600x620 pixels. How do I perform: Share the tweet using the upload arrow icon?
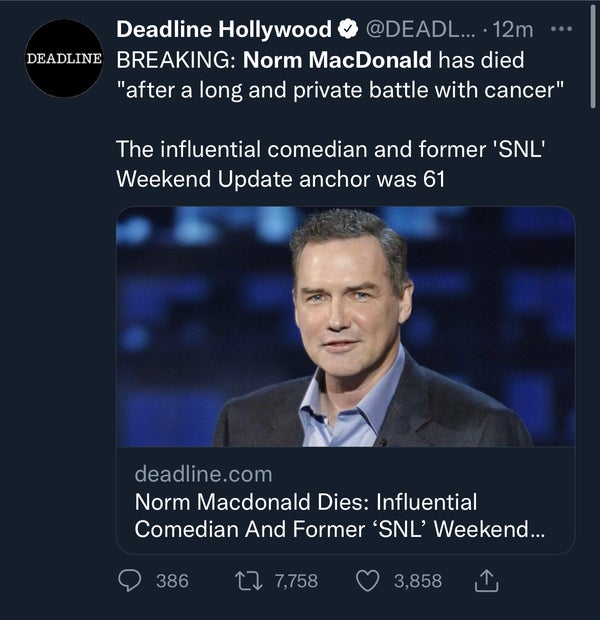point(489,581)
